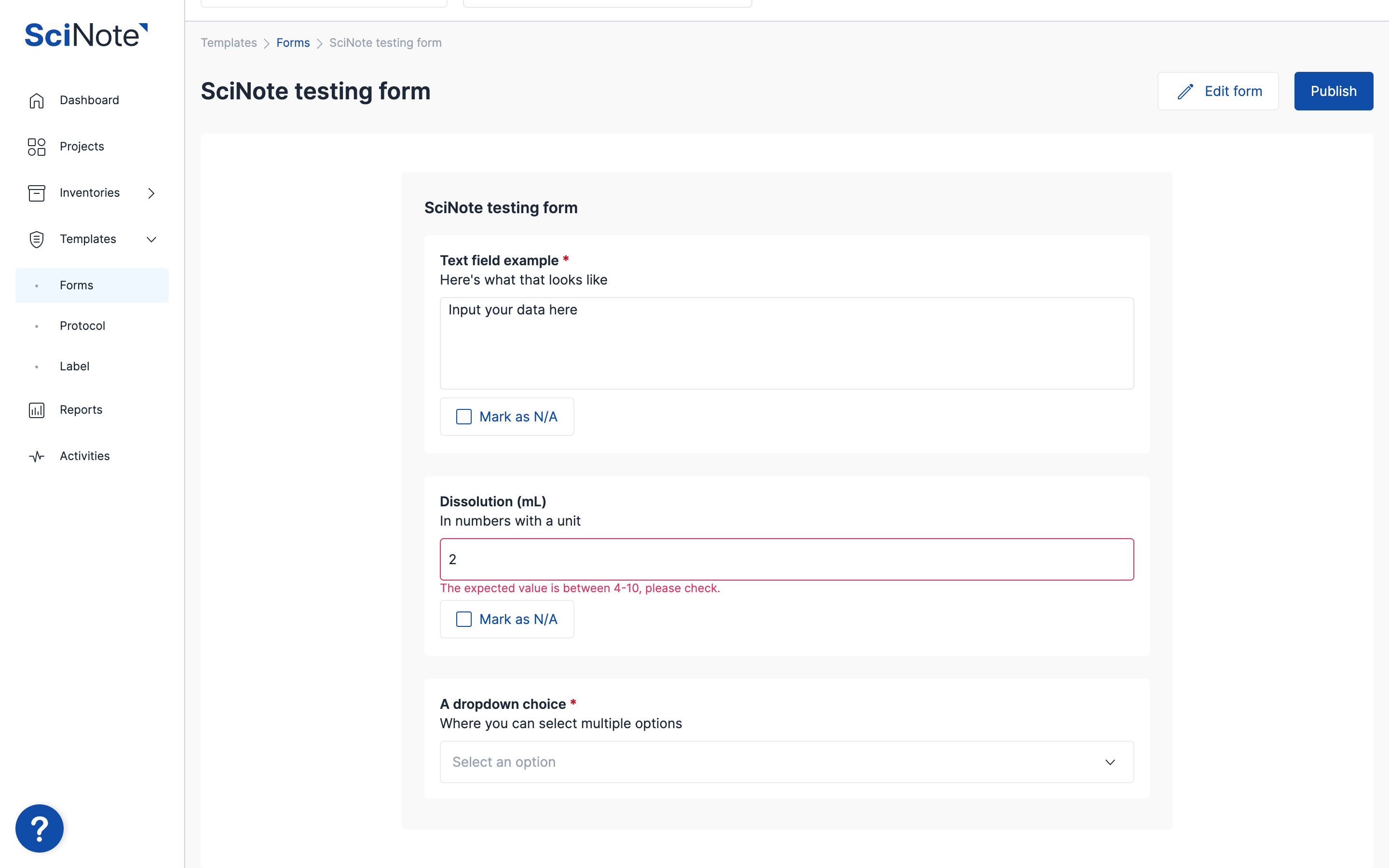
Task: Open the help question mark button
Action: pos(40,828)
